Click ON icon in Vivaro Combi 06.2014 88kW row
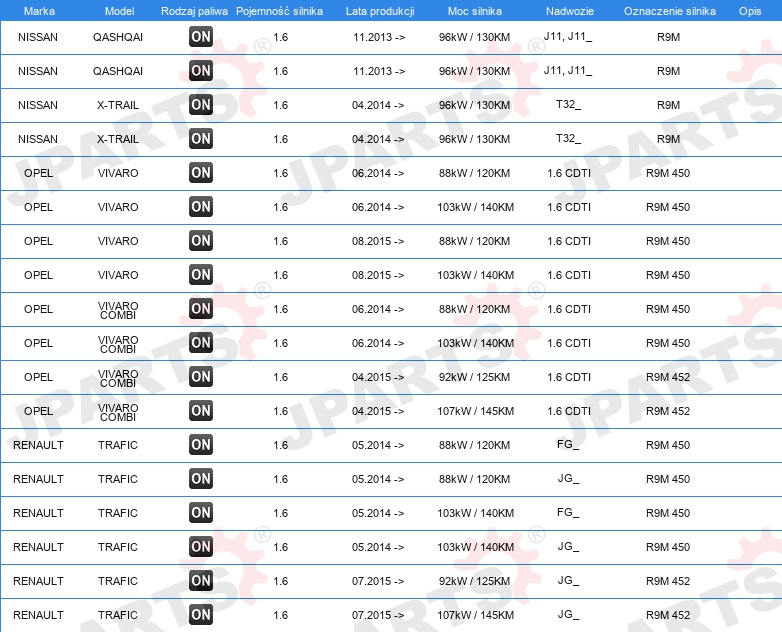The height and width of the screenshot is (632, 782). 201,308
